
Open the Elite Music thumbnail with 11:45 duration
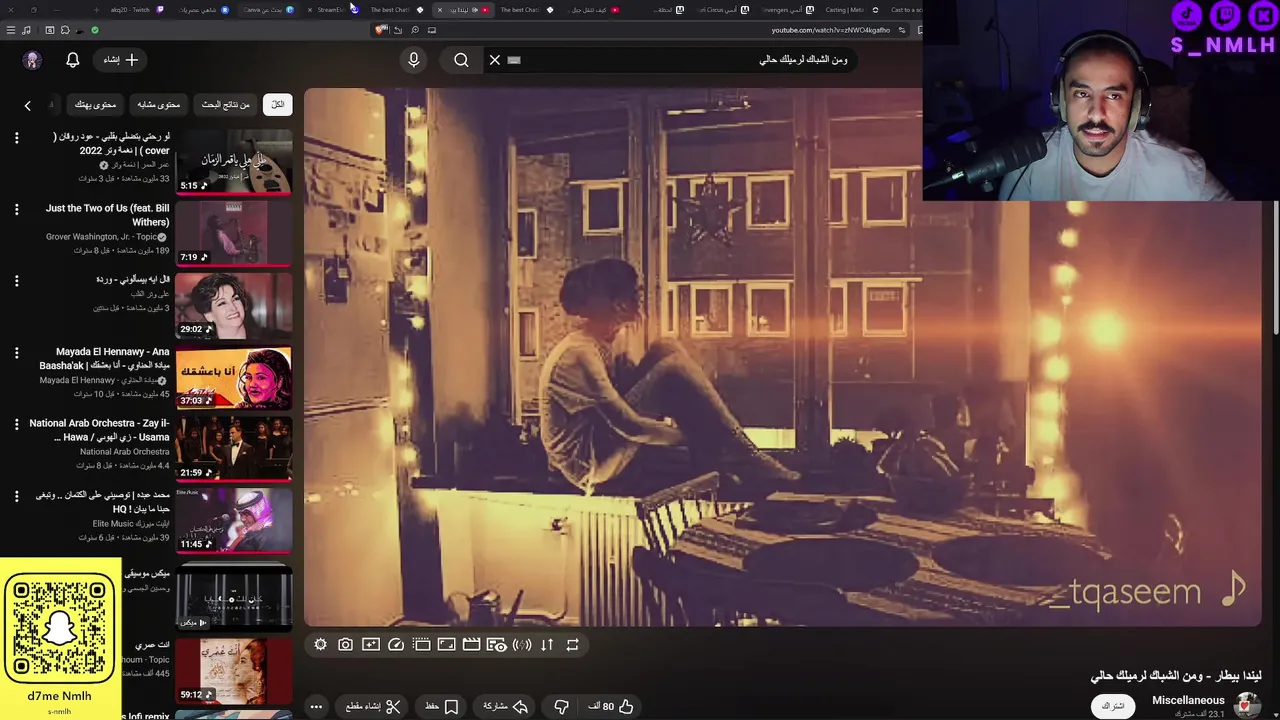234,520
